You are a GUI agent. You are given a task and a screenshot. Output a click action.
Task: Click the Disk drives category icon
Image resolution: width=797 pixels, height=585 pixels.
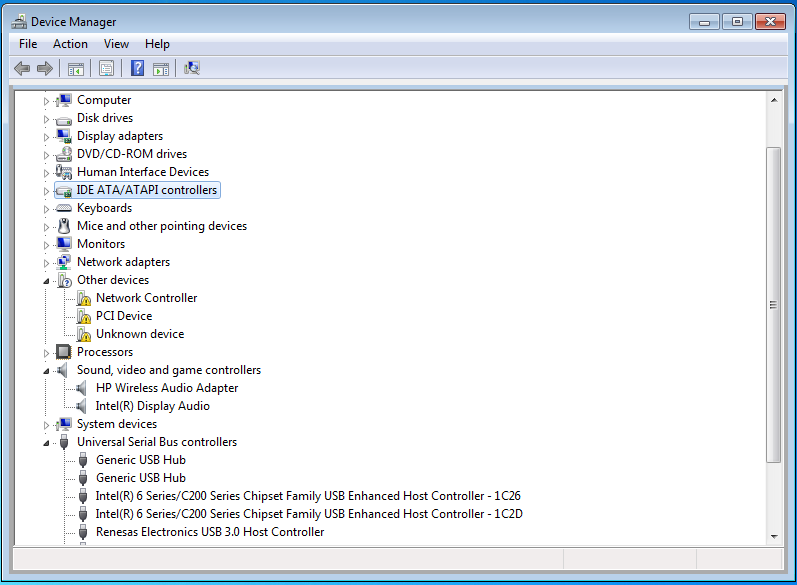[x=64, y=119]
